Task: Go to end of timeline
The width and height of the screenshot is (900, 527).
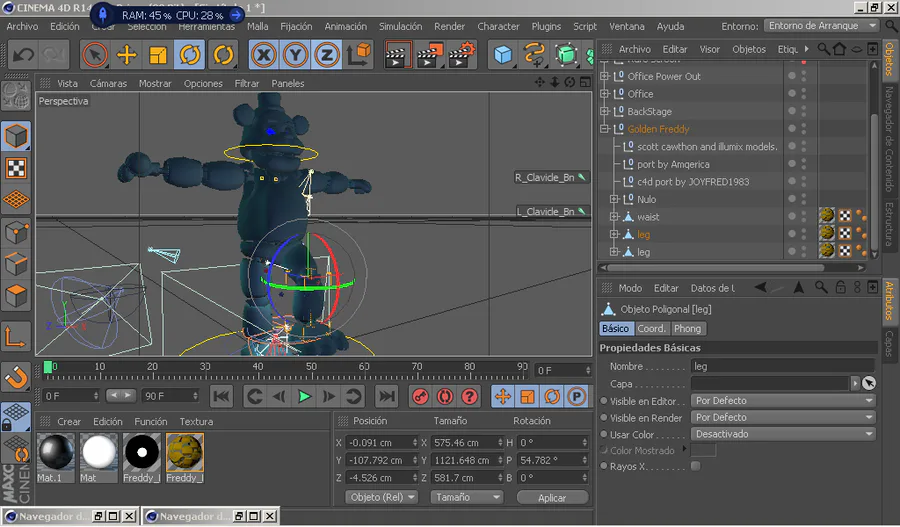Action: pyautogui.click(x=387, y=396)
